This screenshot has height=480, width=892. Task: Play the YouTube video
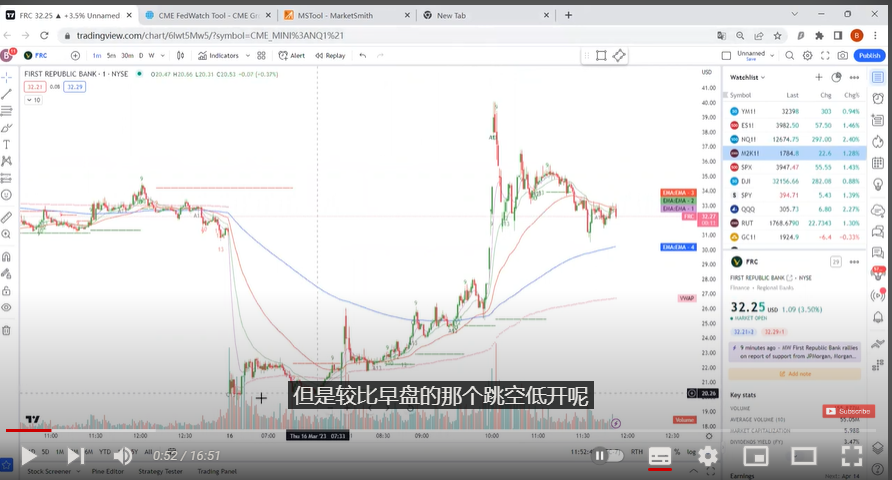coord(29,456)
